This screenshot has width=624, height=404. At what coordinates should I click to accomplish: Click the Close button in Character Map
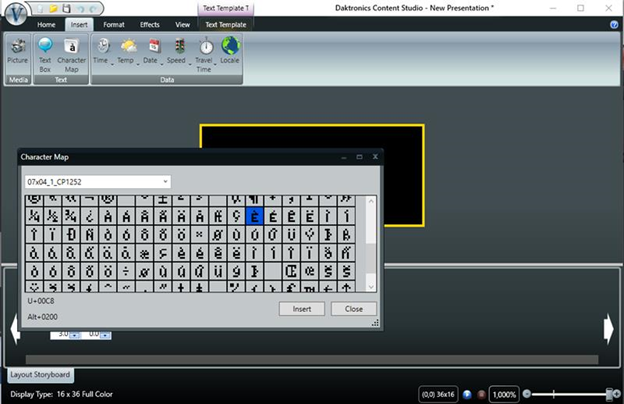[x=353, y=309]
